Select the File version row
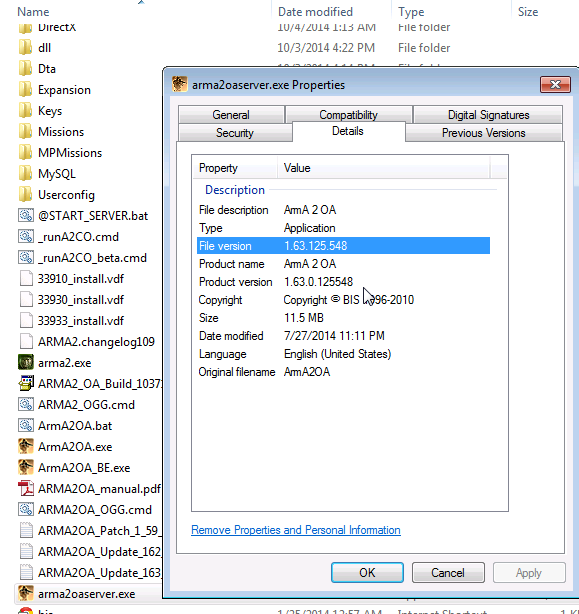Screen dimensions: 579x614 click(343, 246)
